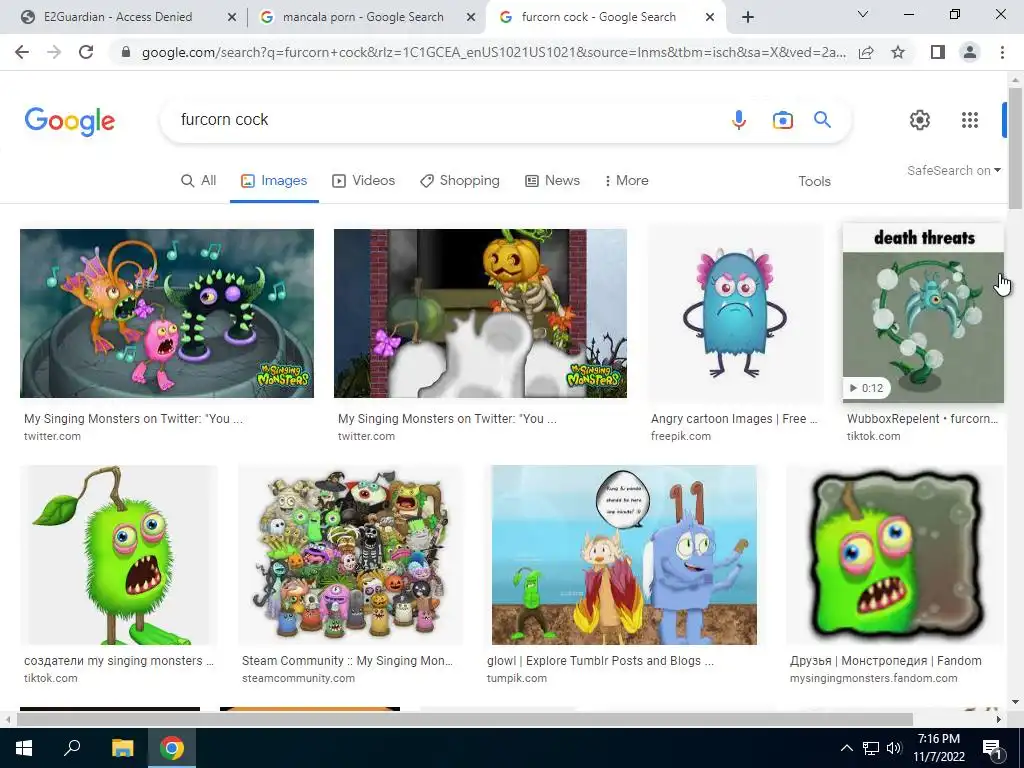Open File Explorer from the taskbar
This screenshot has height=768, width=1024.
click(122, 748)
